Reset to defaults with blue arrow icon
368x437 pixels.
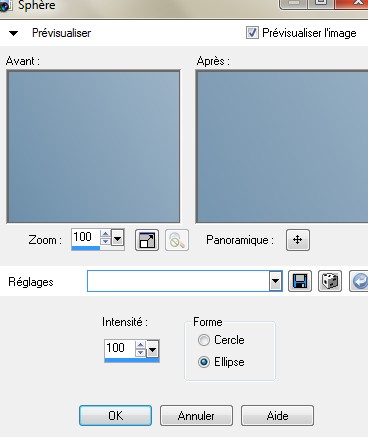point(359,281)
